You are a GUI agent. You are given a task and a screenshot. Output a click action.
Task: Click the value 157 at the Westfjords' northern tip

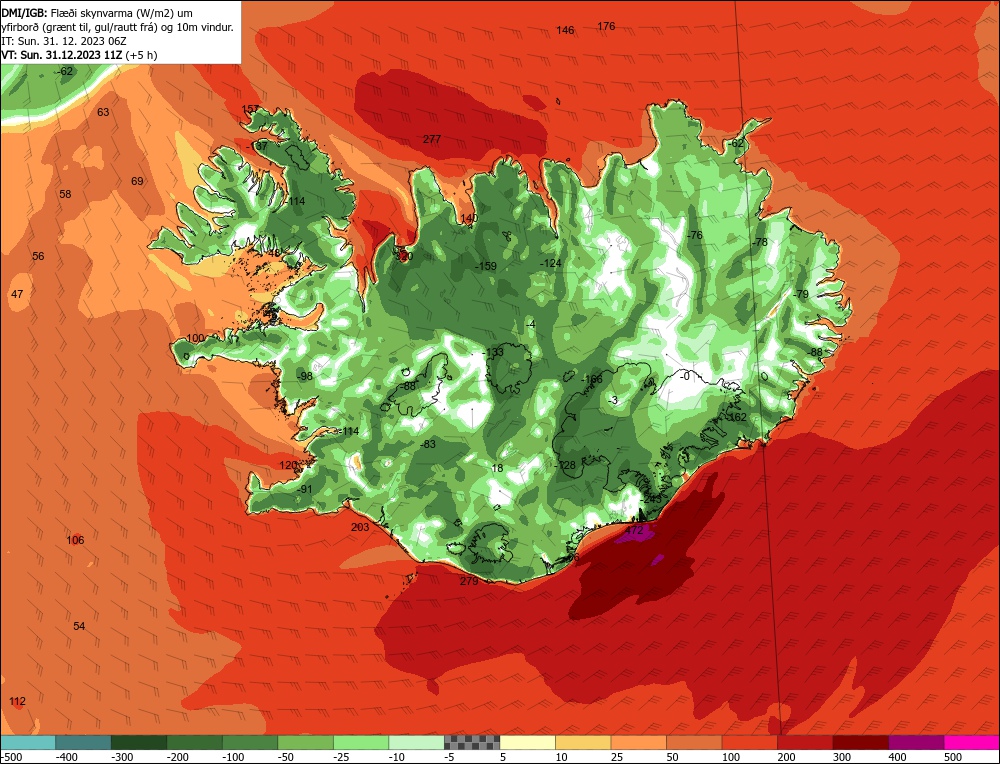click(251, 108)
